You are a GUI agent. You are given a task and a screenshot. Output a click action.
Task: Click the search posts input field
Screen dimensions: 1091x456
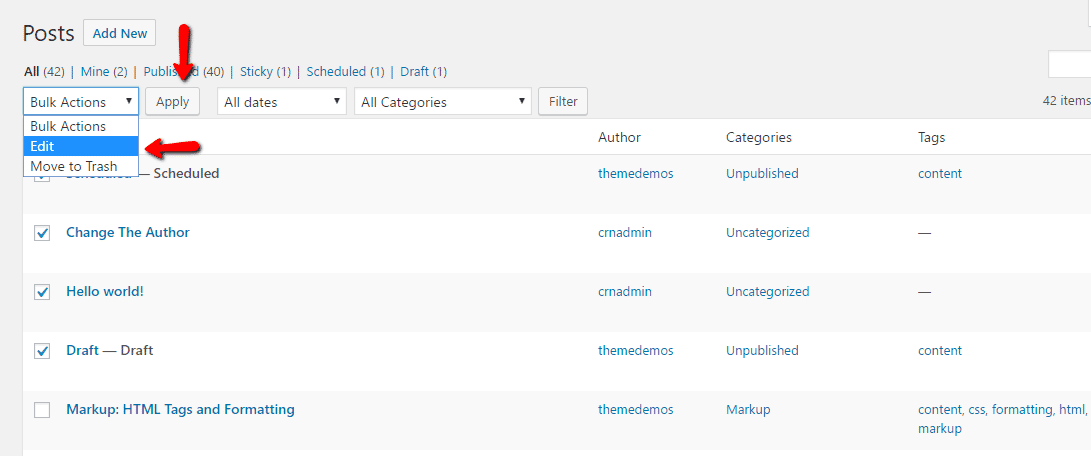tap(1069, 65)
